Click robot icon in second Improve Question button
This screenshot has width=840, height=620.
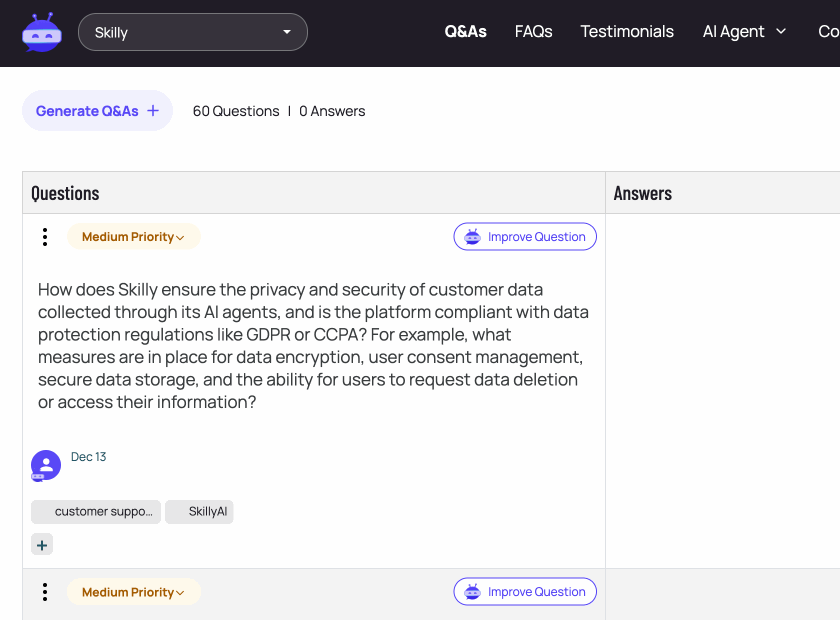(473, 592)
